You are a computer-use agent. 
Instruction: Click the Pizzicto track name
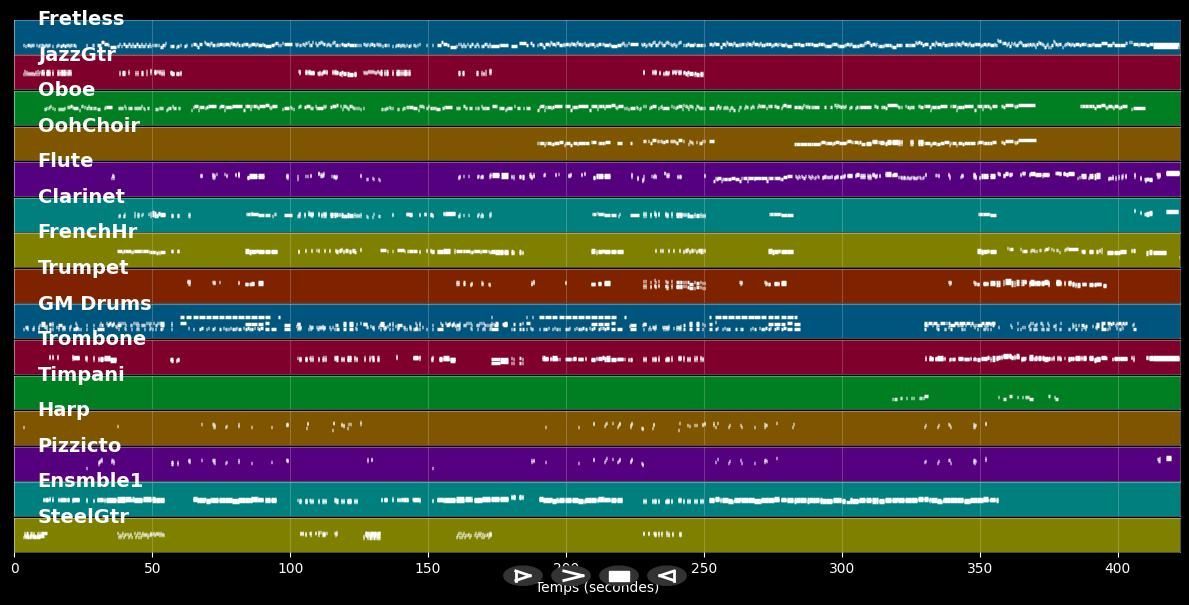(79, 446)
